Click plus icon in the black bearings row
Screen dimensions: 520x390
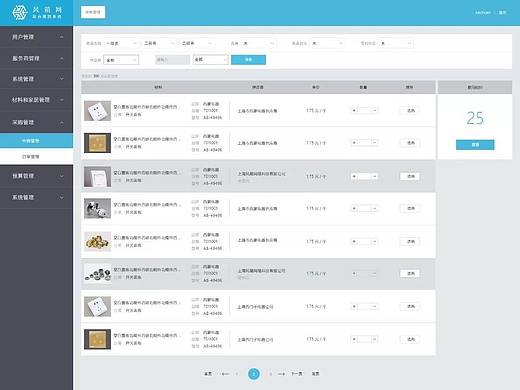point(354,274)
